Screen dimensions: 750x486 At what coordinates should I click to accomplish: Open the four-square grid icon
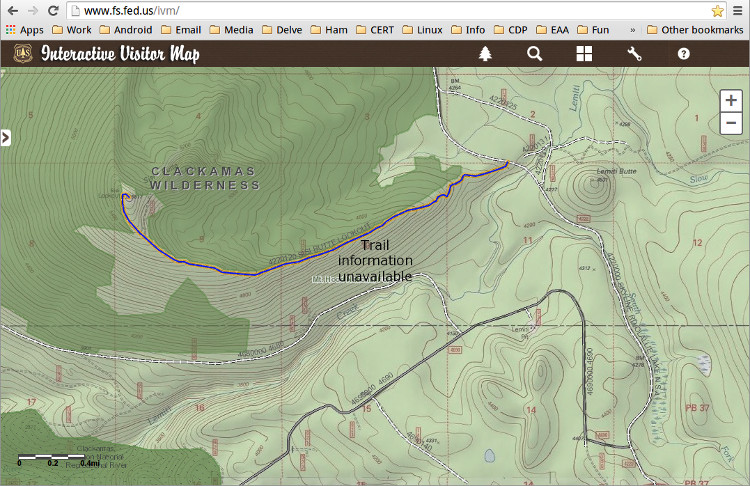pyautogui.click(x=584, y=54)
